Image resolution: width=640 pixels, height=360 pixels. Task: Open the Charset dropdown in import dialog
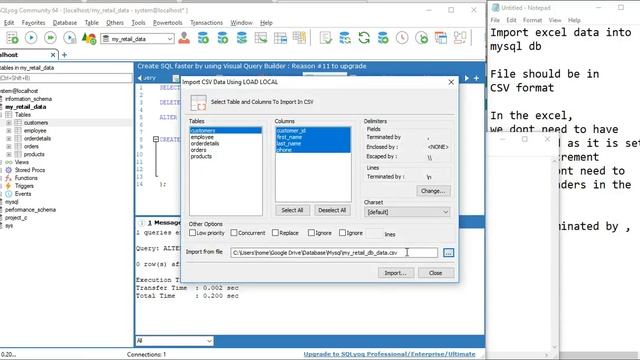pyautogui.click(x=445, y=212)
